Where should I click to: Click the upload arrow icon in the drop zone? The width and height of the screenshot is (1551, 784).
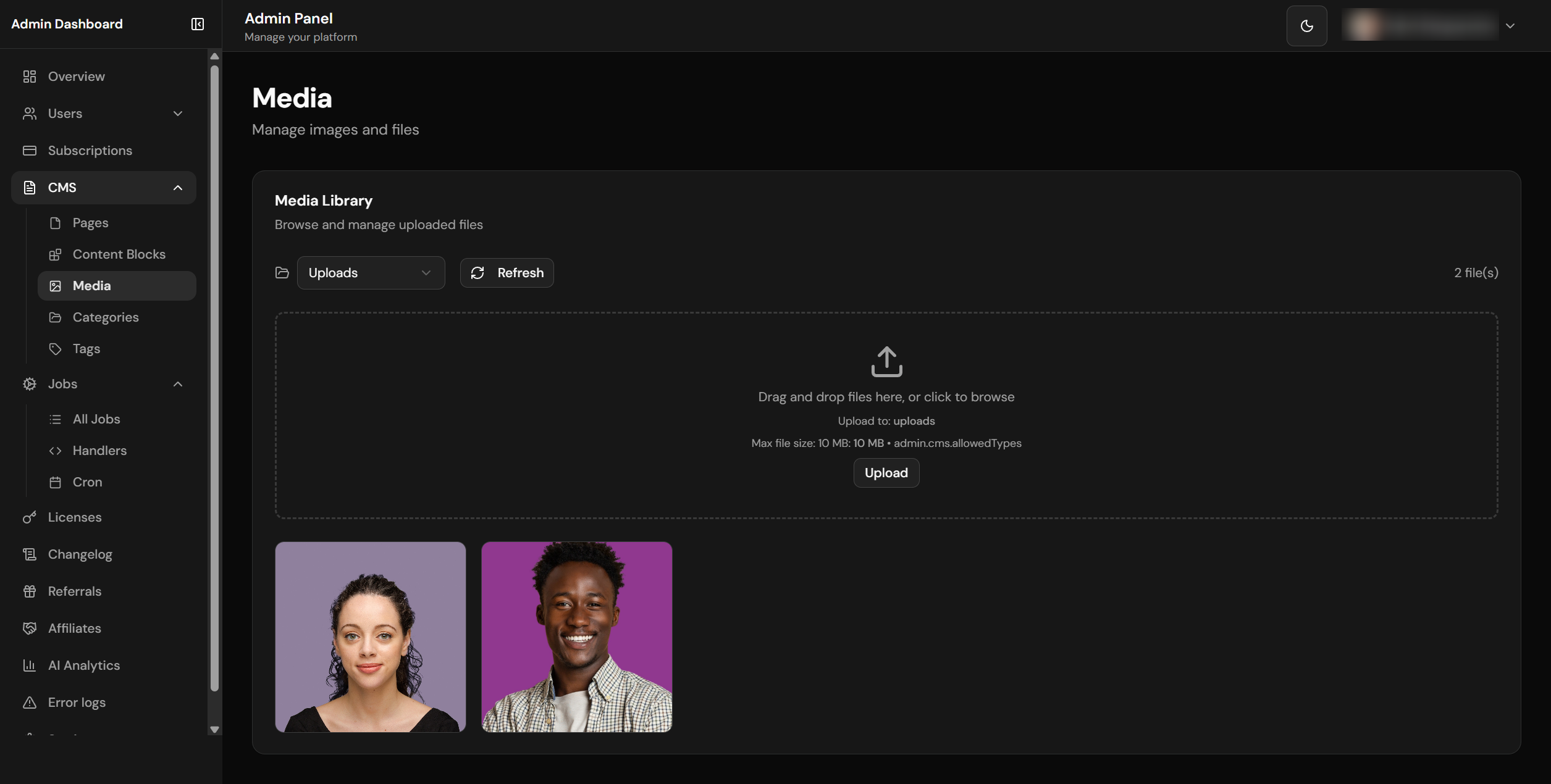point(886,362)
